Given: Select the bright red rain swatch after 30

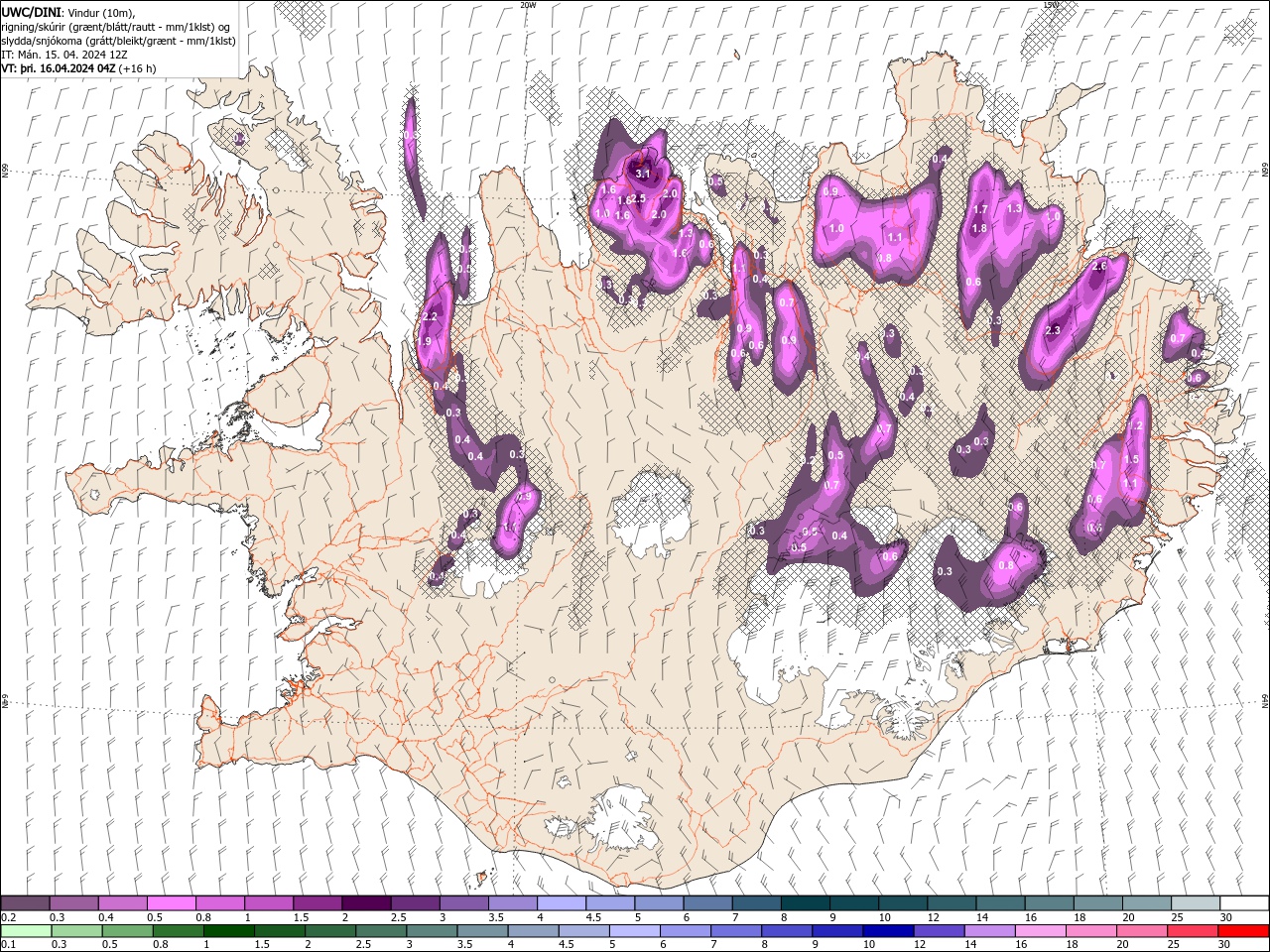Looking at the screenshot, I should pos(1244,931).
